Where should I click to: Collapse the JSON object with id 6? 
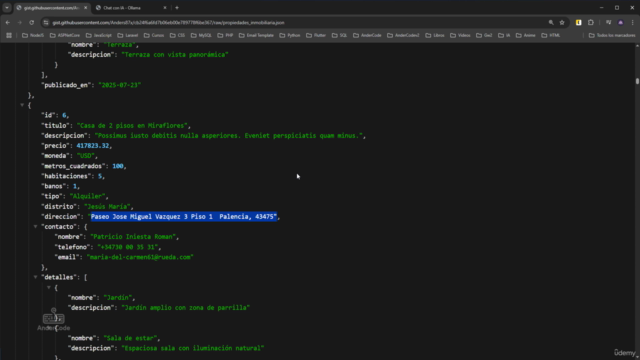[x=22, y=105]
